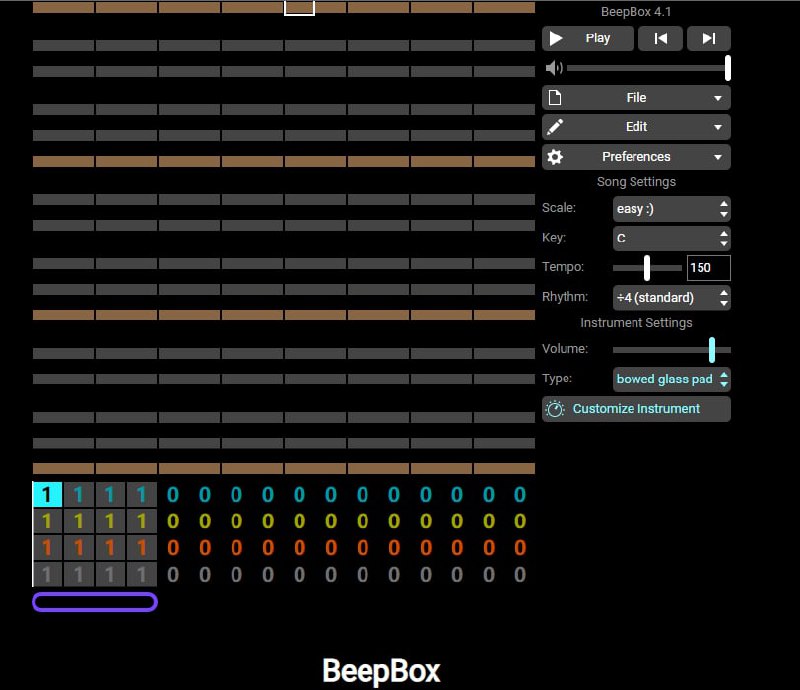The height and width of the screenshot is (690, 800).
Task: Click the BeepBox title heading
Action: (381, 671)
